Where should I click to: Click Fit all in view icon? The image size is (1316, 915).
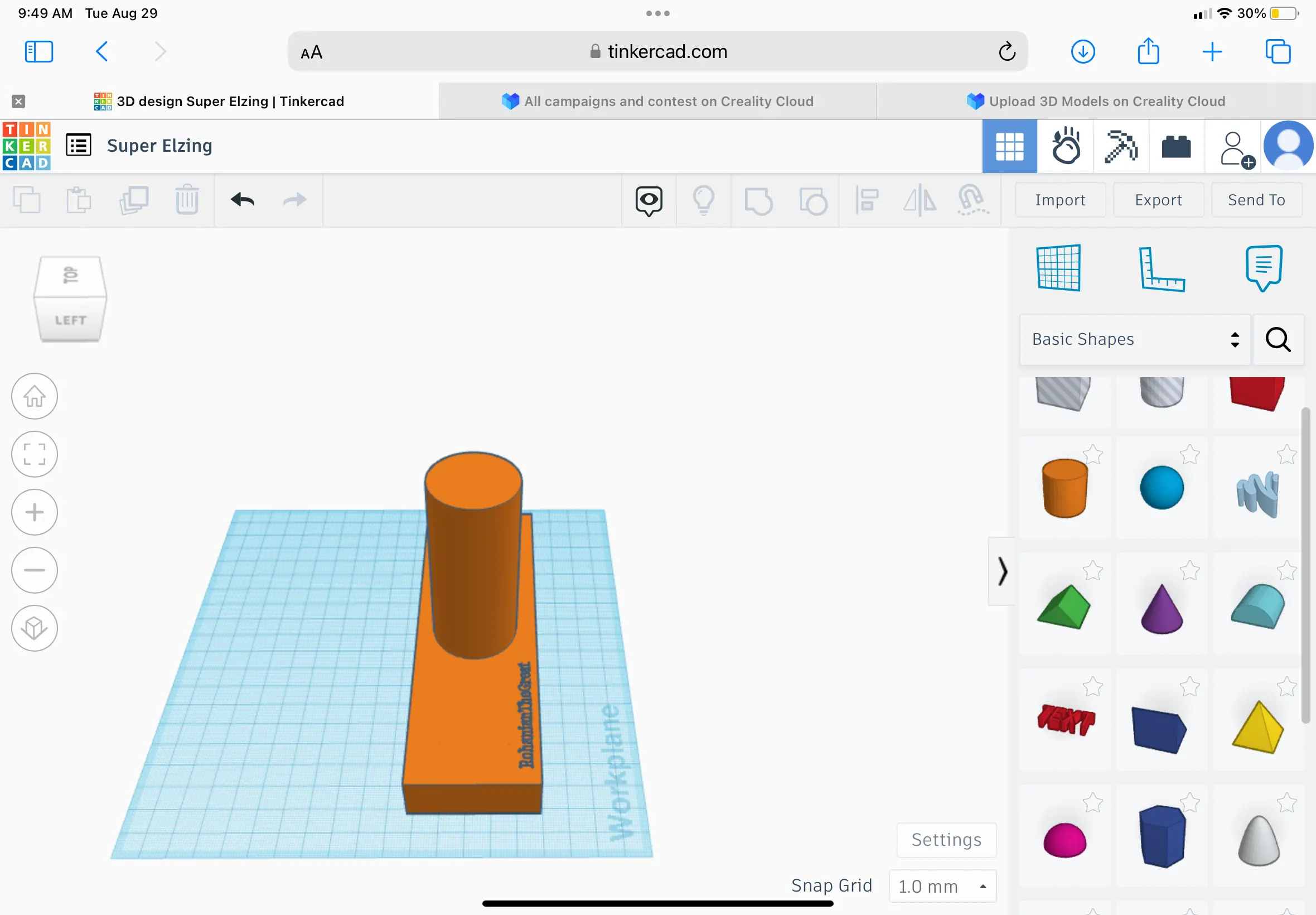coord(35,454)
